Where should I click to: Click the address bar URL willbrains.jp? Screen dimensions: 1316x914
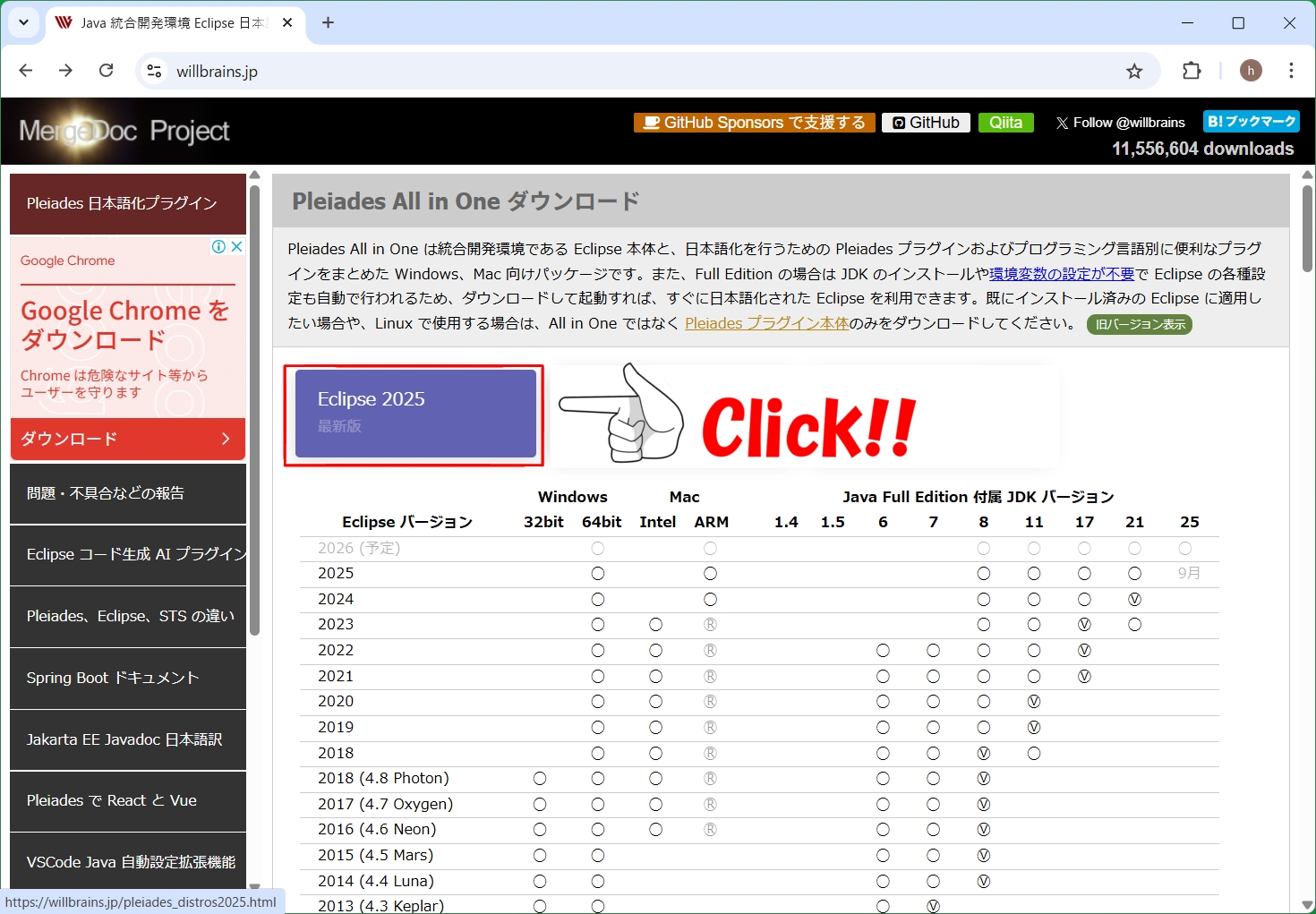point(218,72)
